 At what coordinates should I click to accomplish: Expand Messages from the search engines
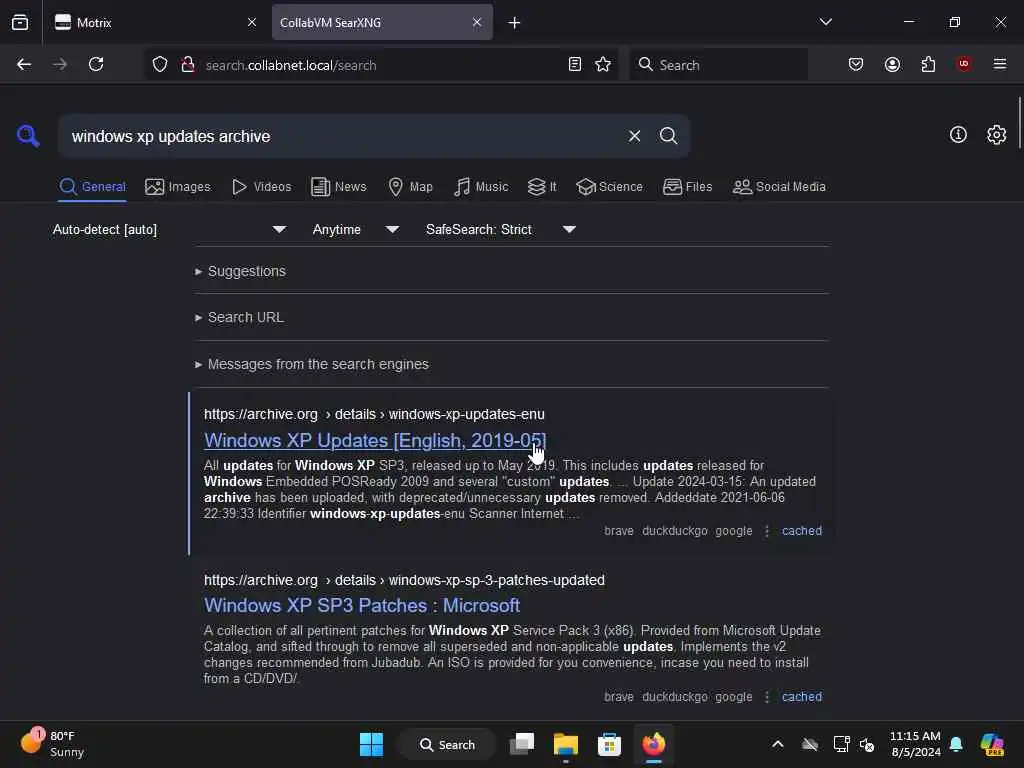(x=312, y=364)
